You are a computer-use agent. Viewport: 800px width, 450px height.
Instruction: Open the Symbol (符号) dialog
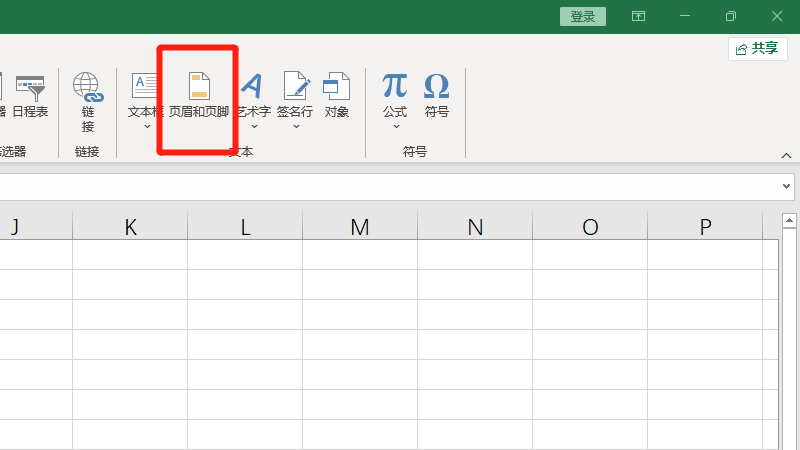(x=437, y=95)
